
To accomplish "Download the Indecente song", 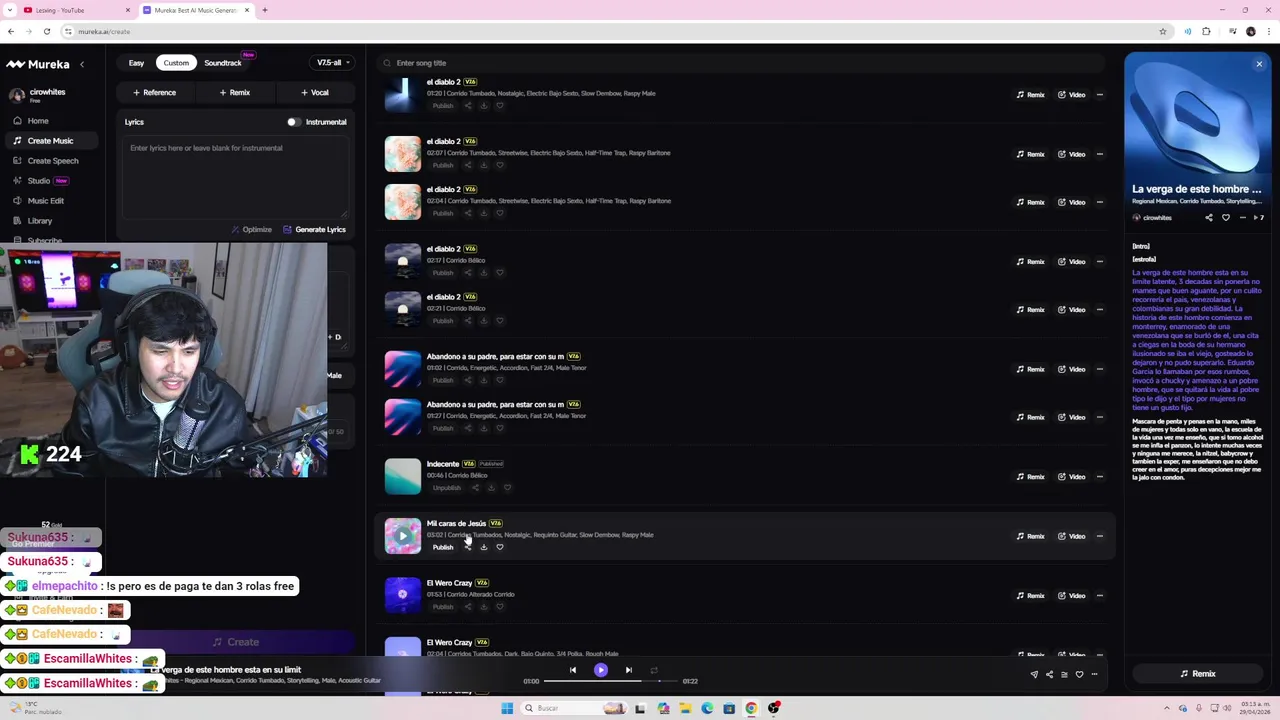I will click(491, 488).
